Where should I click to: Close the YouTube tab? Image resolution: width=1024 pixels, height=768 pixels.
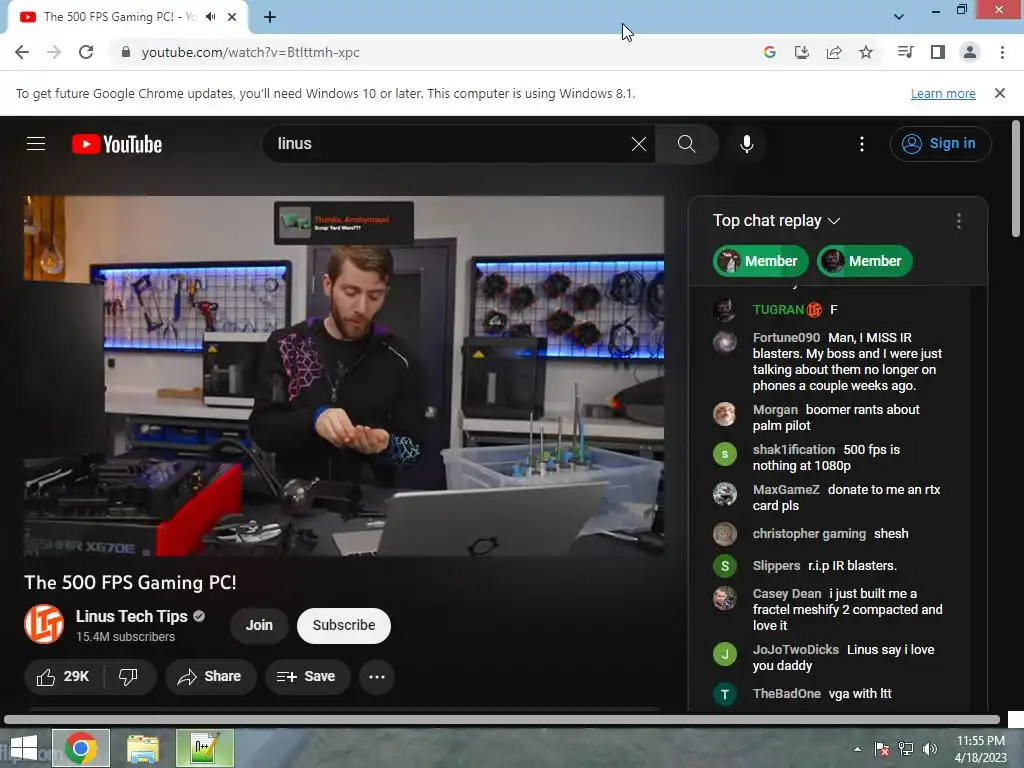232,17
